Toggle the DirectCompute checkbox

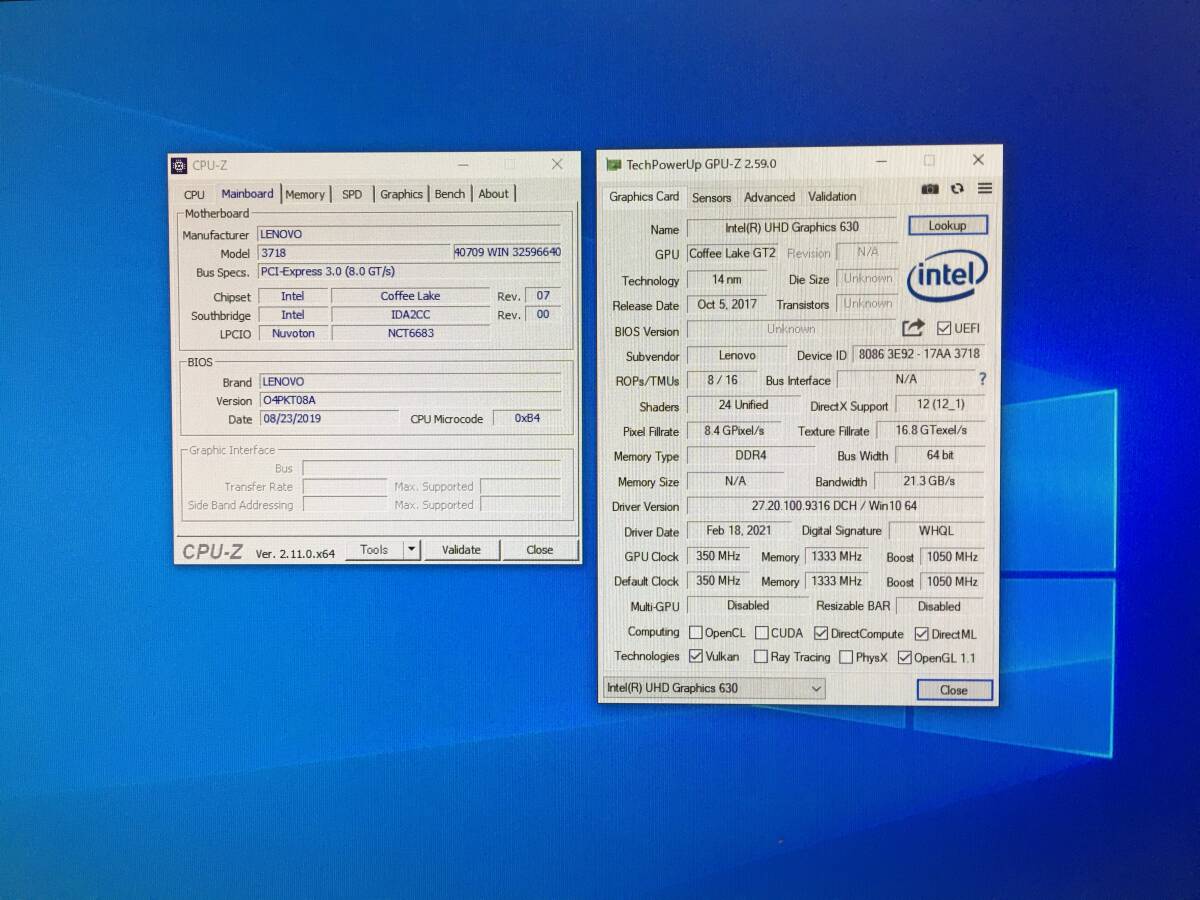(821, 633)
